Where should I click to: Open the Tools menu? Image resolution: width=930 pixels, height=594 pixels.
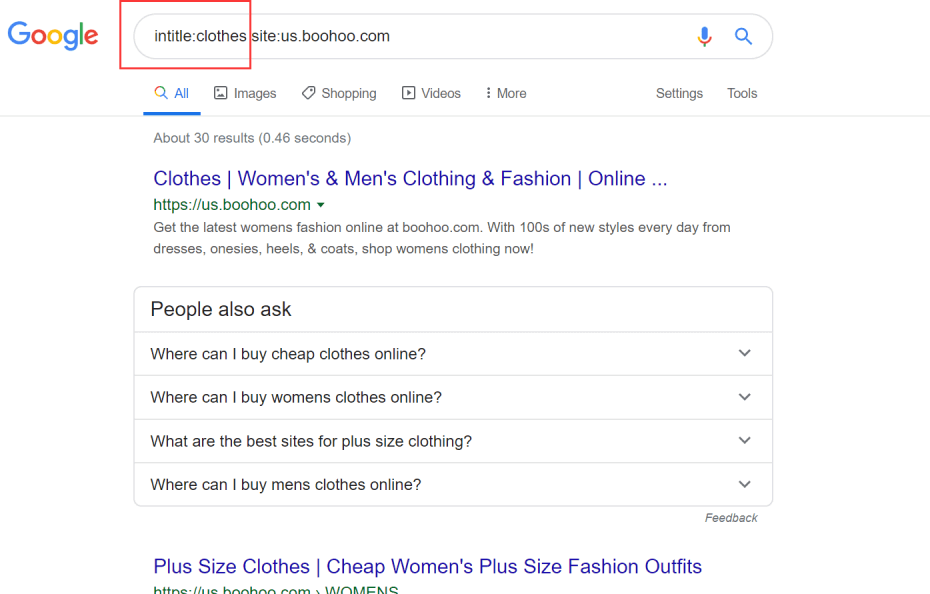click(742, 93)
